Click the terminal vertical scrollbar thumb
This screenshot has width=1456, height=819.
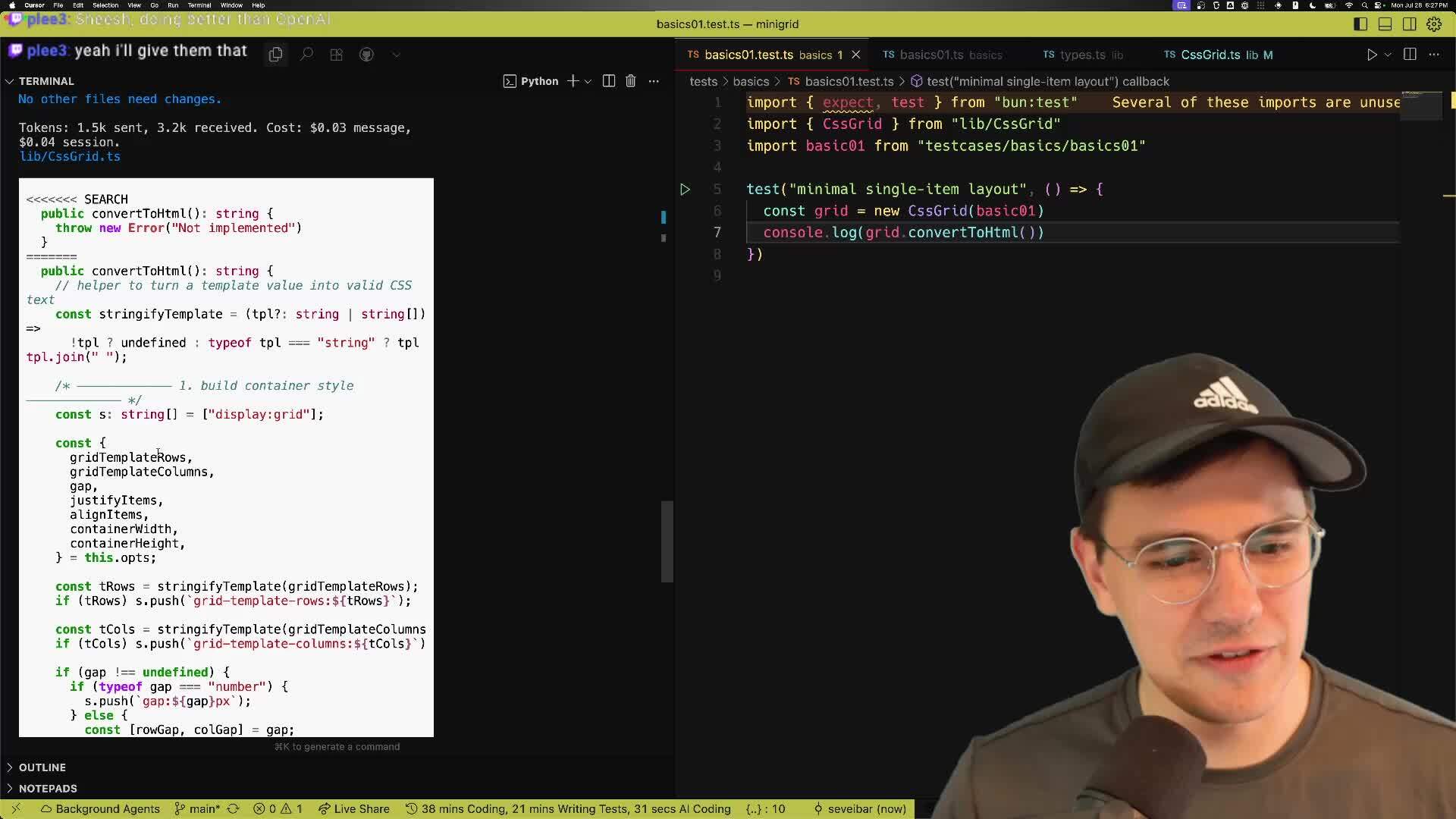(667, 541)
